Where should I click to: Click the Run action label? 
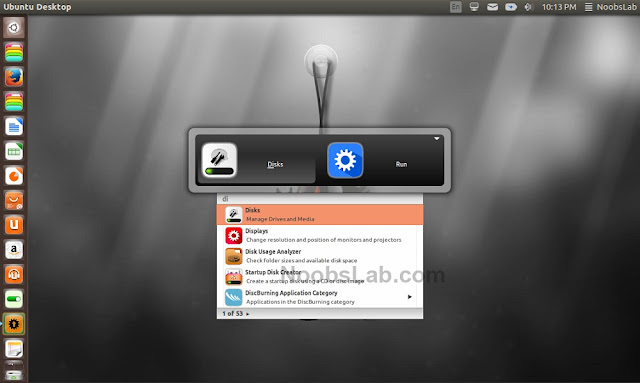point(401,164)
